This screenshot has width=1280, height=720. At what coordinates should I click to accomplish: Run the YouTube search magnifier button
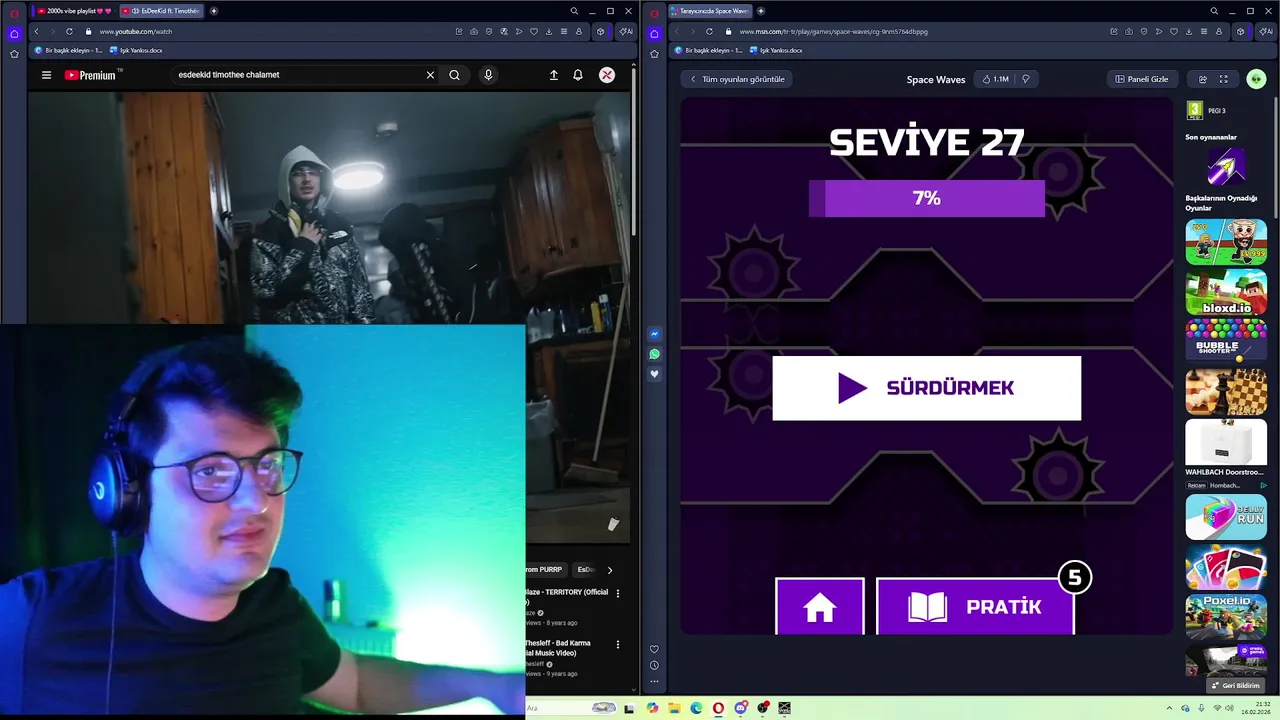coord(454,75)
